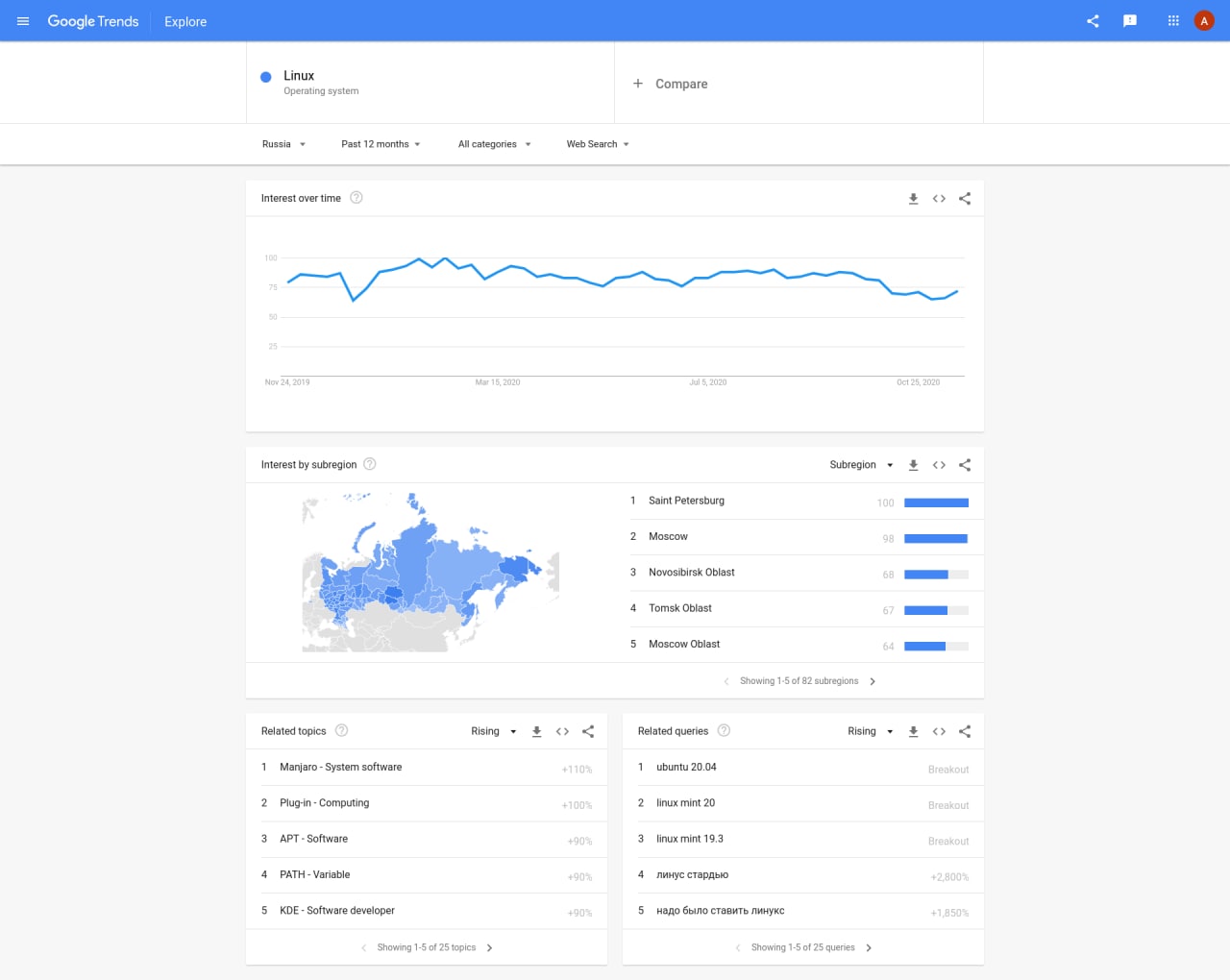Click the Russia subregion map
The image size is (1230, 980).
[430, 573]
